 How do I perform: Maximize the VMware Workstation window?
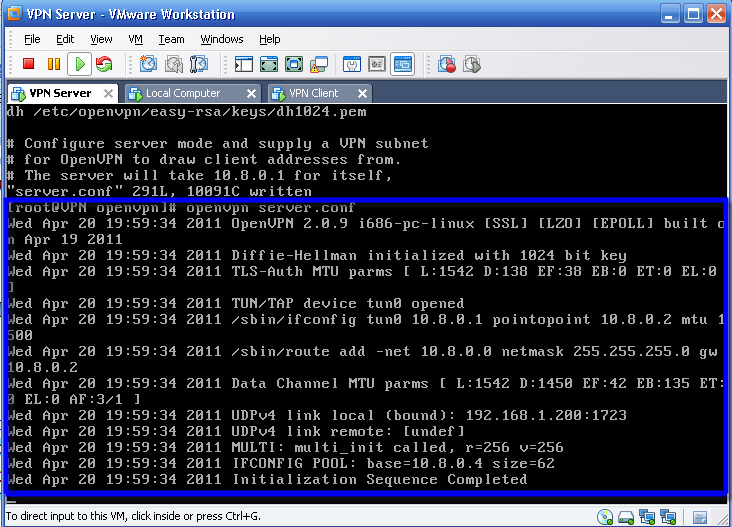point(693,14)
